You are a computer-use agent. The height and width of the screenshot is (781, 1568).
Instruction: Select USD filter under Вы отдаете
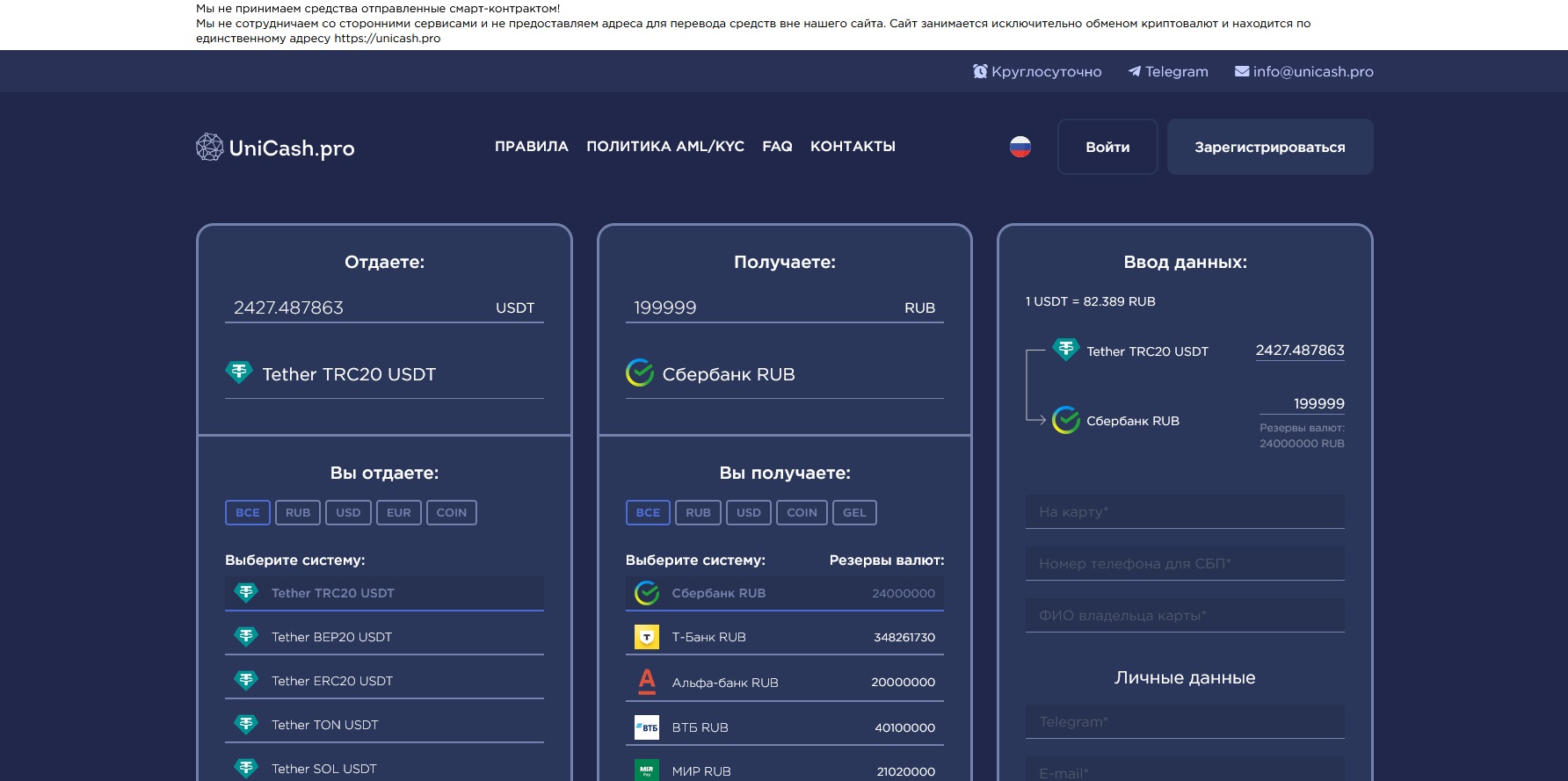(x=348, y=512)
